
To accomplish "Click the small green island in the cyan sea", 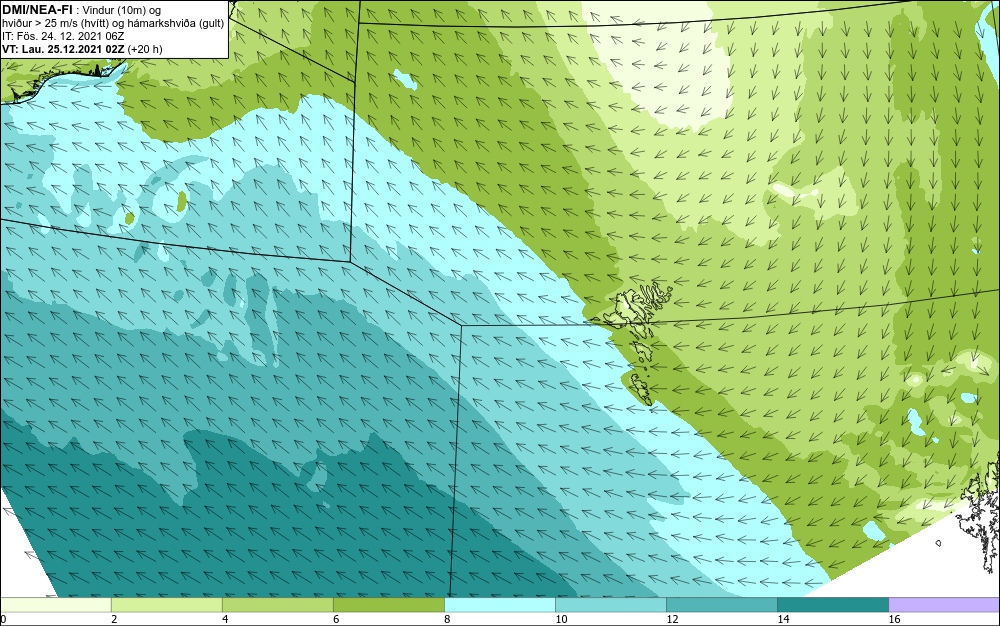I will pos(182,201).
